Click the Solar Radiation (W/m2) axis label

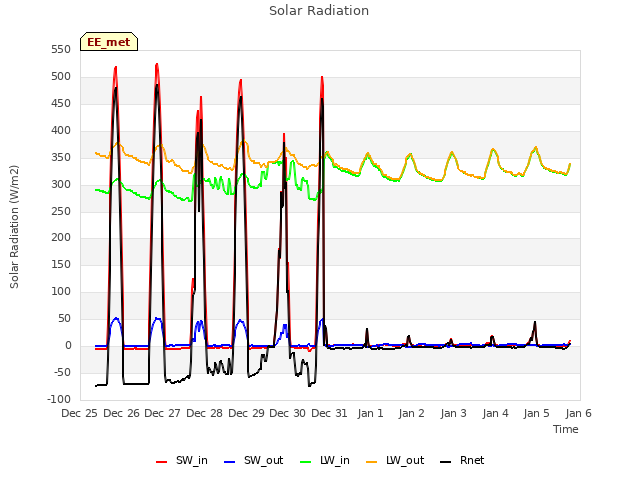pyautogui.click(x=14, y=227)
